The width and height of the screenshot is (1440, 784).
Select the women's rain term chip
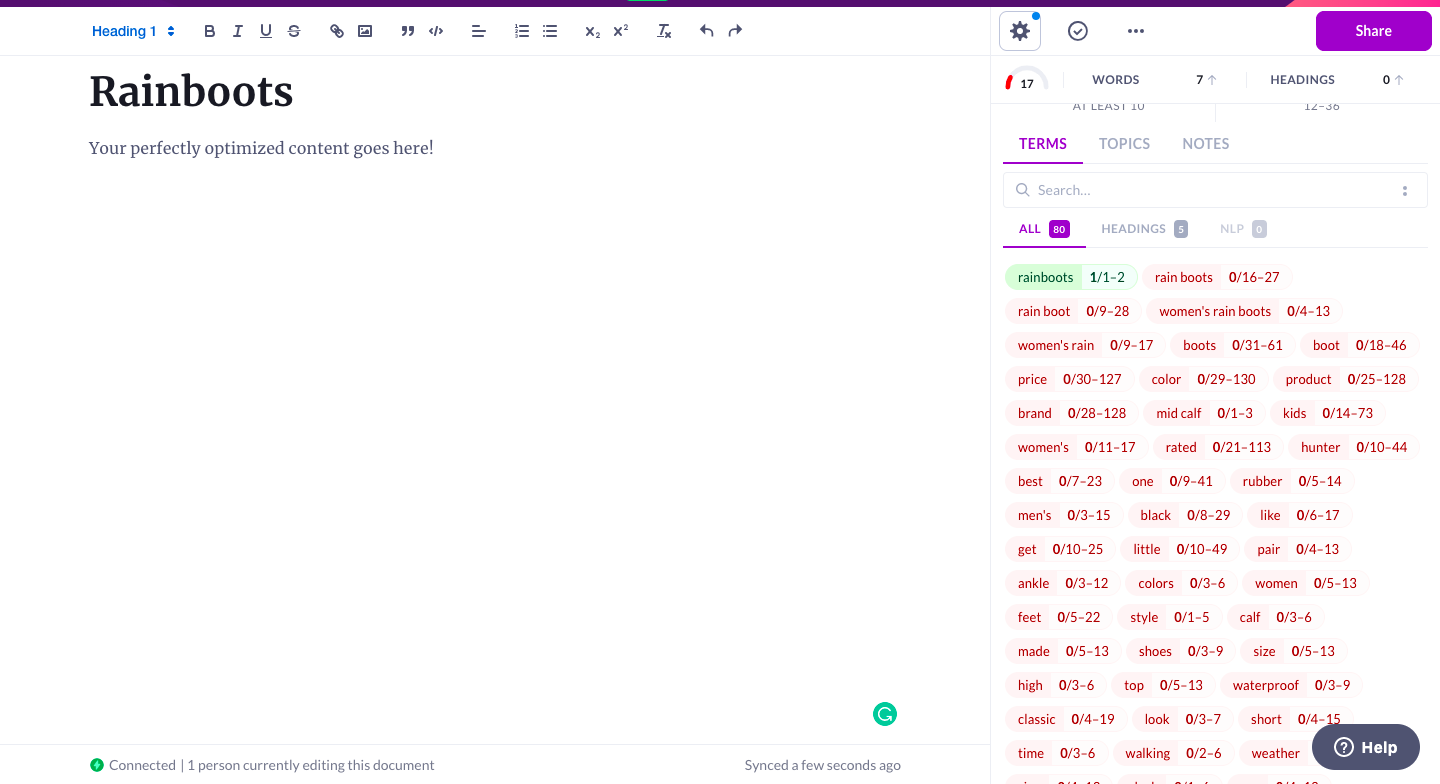click(1085, 345)
